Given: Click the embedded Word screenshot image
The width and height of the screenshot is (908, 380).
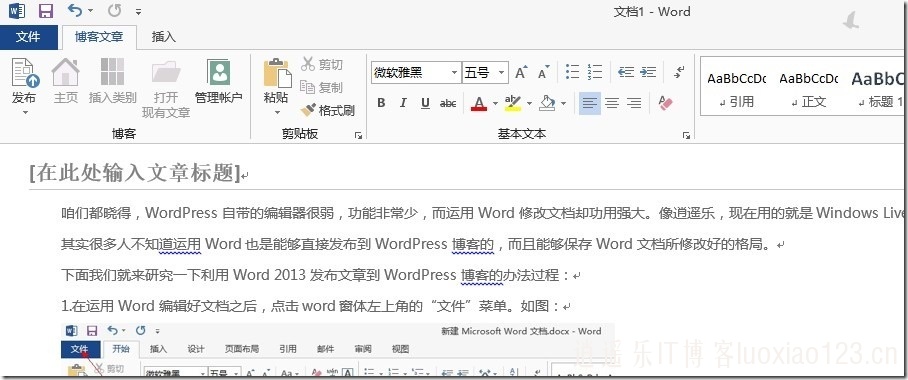Looking at the screenshot, I should [338, 349].
